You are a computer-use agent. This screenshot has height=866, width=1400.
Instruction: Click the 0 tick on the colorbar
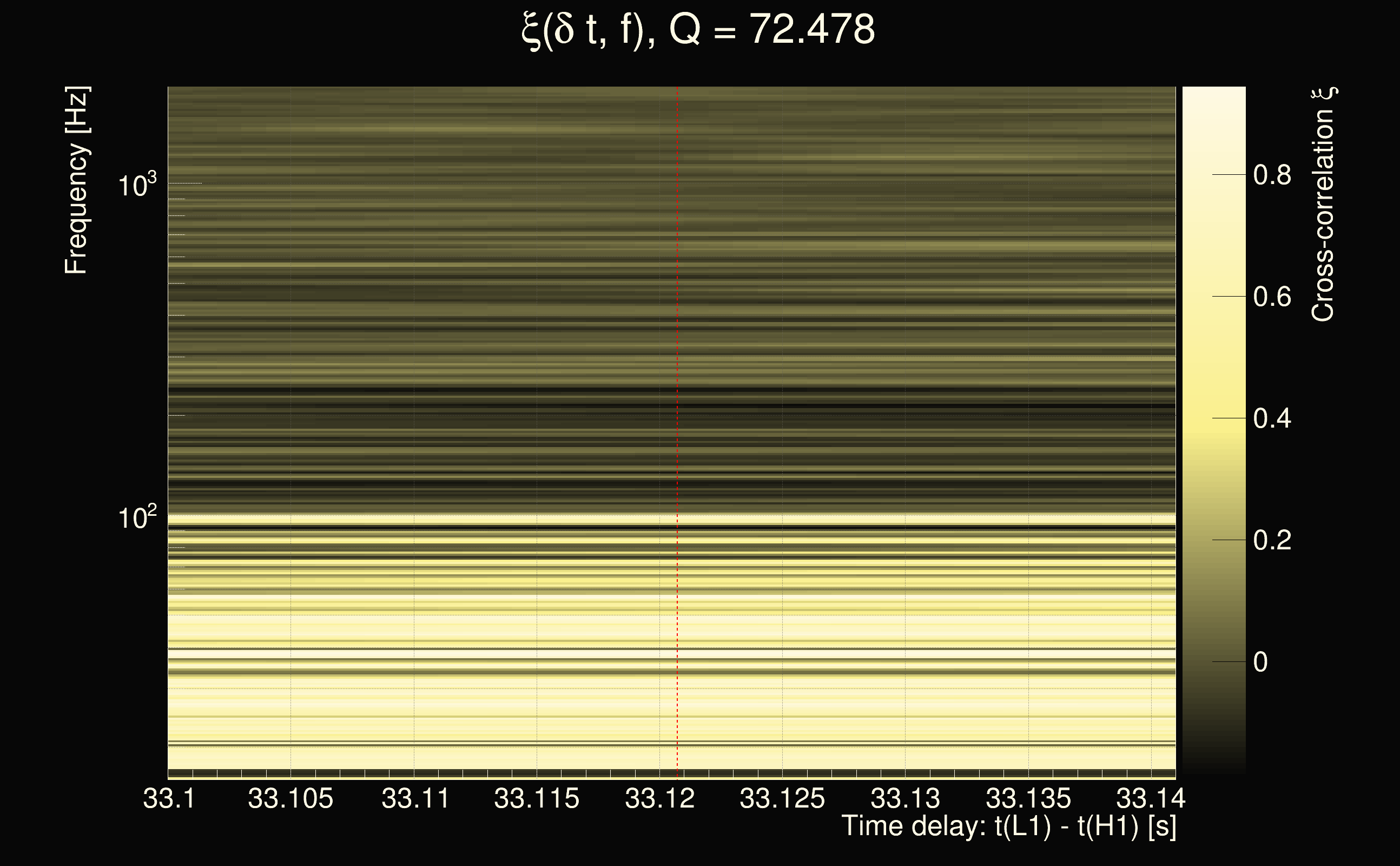(x=1260, y=662)
